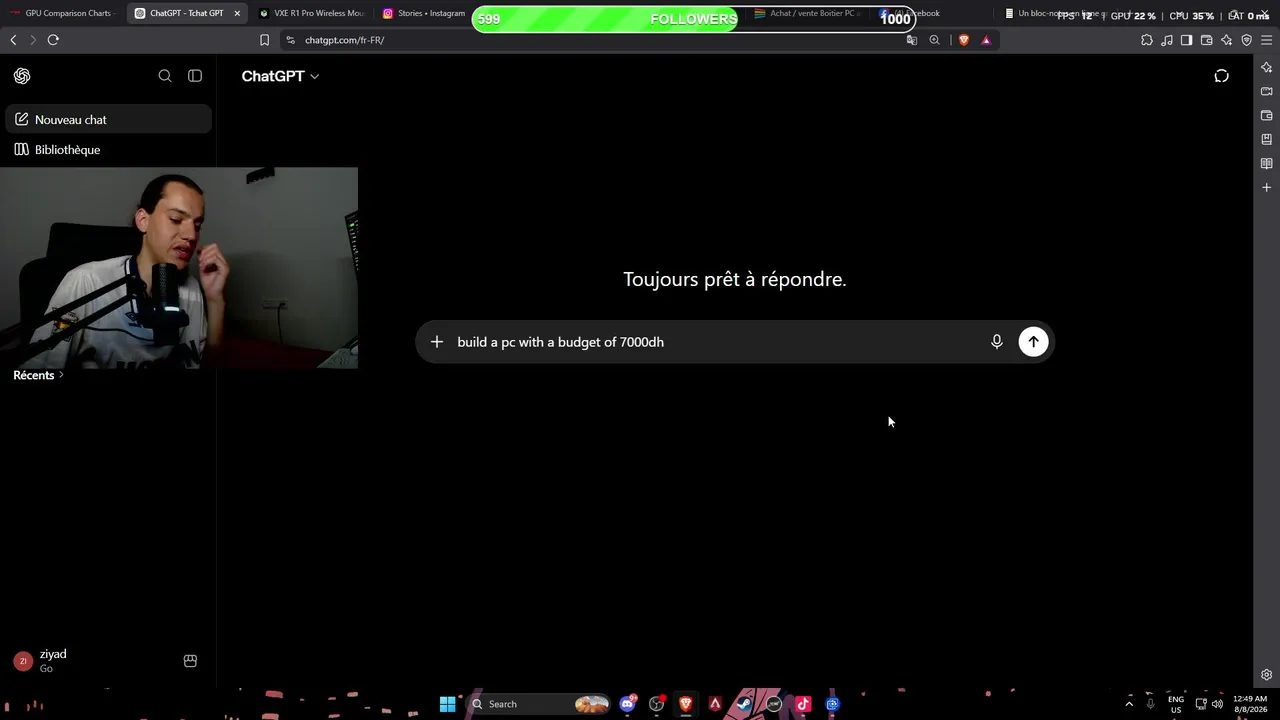Close the ChatGPT browser tab

point(237,14)
